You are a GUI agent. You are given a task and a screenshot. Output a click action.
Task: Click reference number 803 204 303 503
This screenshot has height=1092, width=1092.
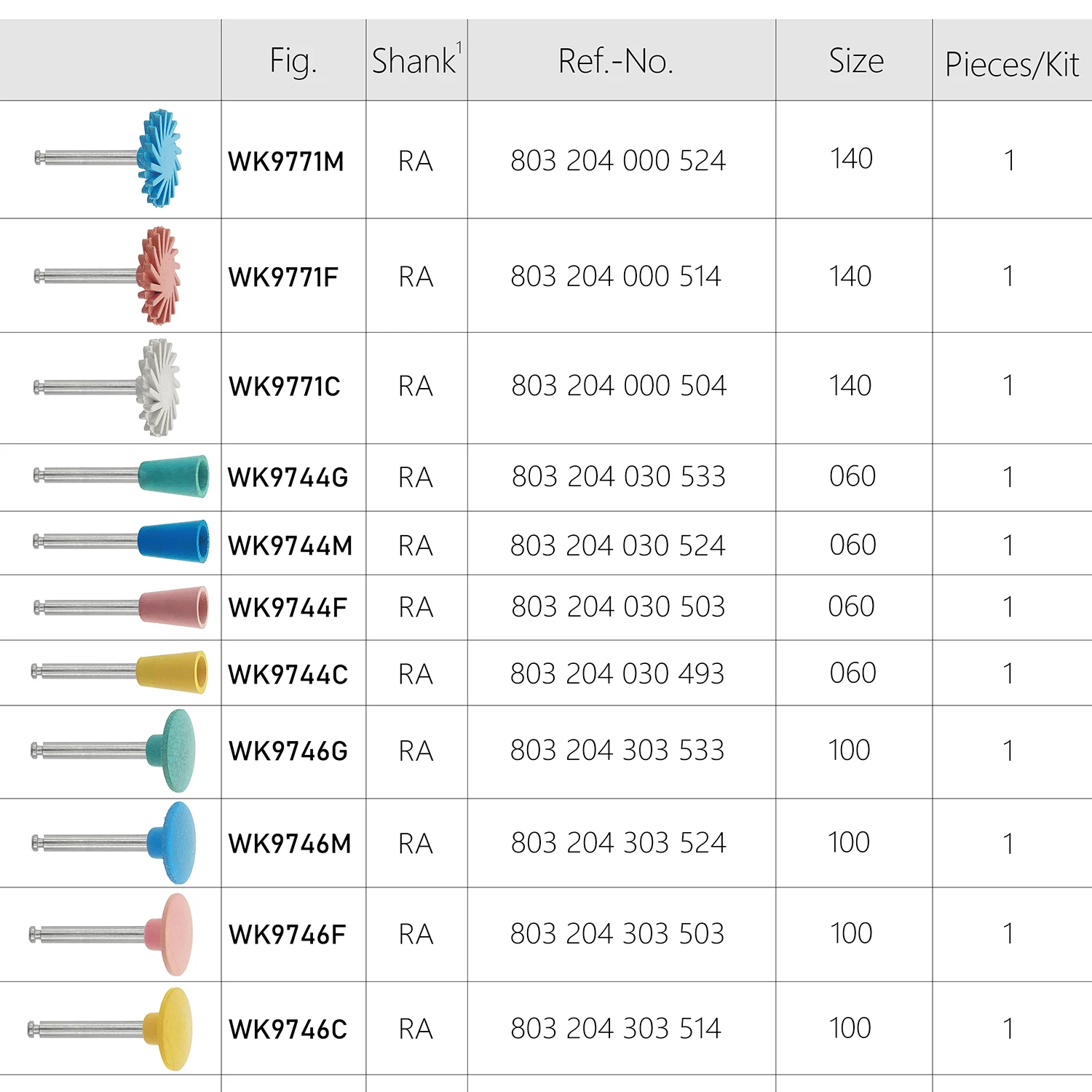(x=617, y=934)
